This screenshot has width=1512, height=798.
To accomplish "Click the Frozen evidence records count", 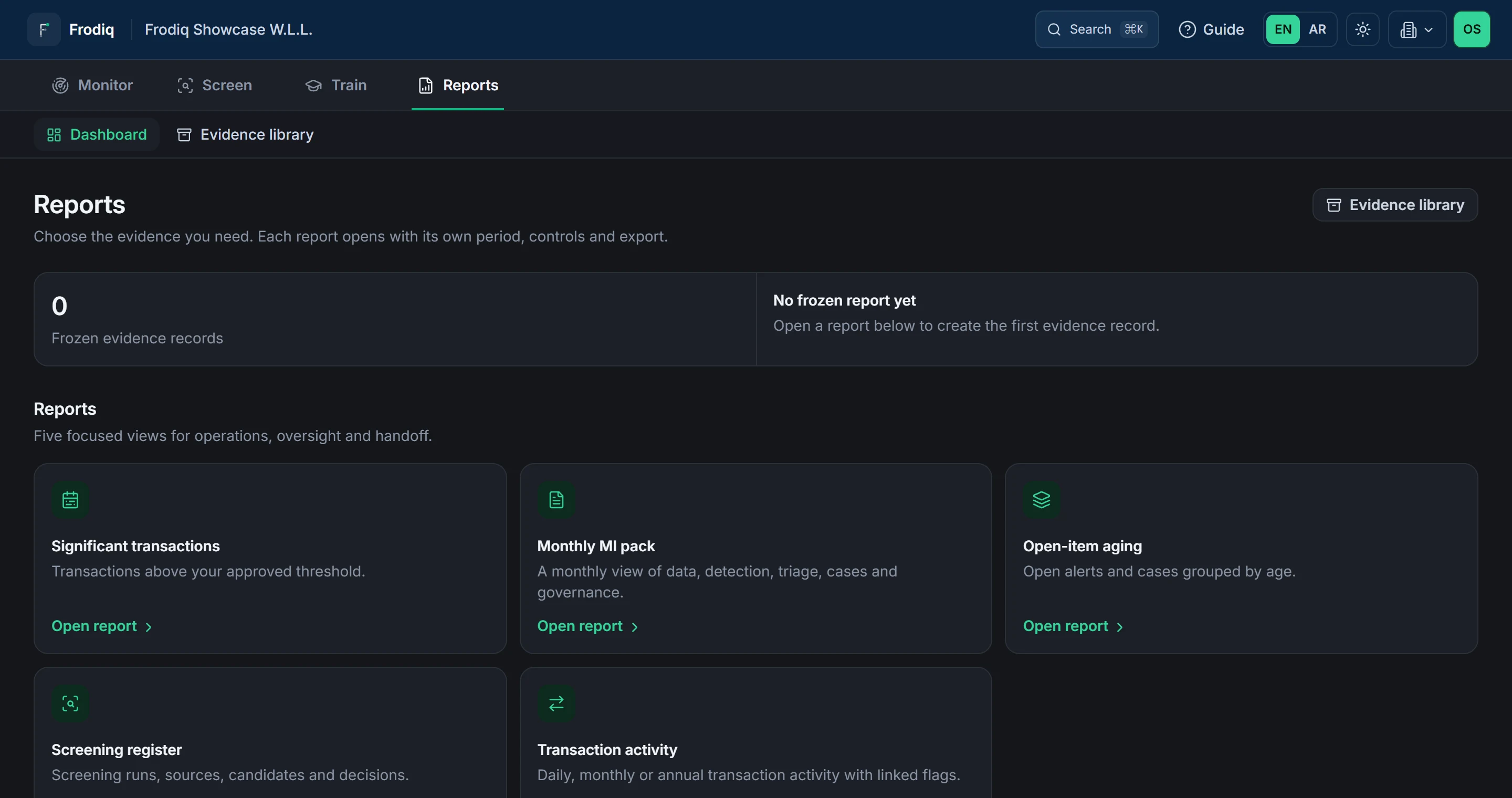I will coord(59,306).
